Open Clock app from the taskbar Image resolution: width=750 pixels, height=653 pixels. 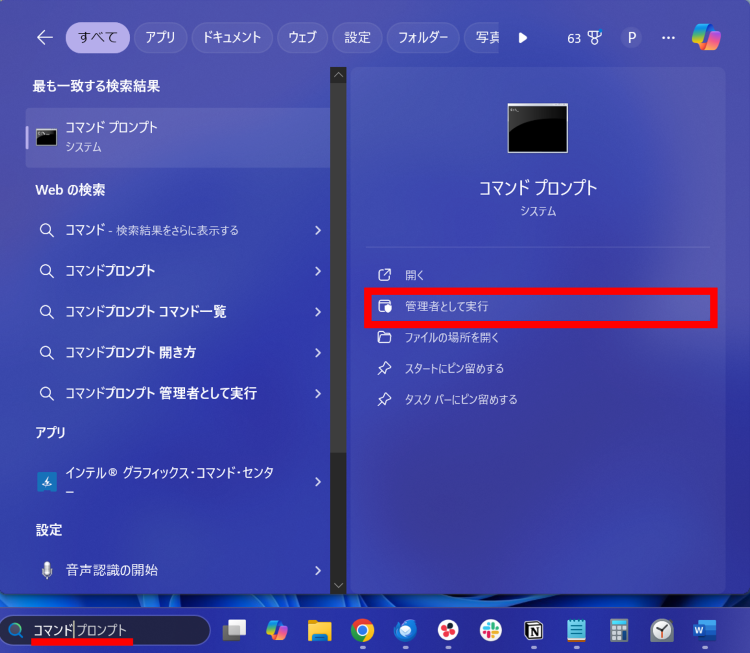click(x=662, y=631)
